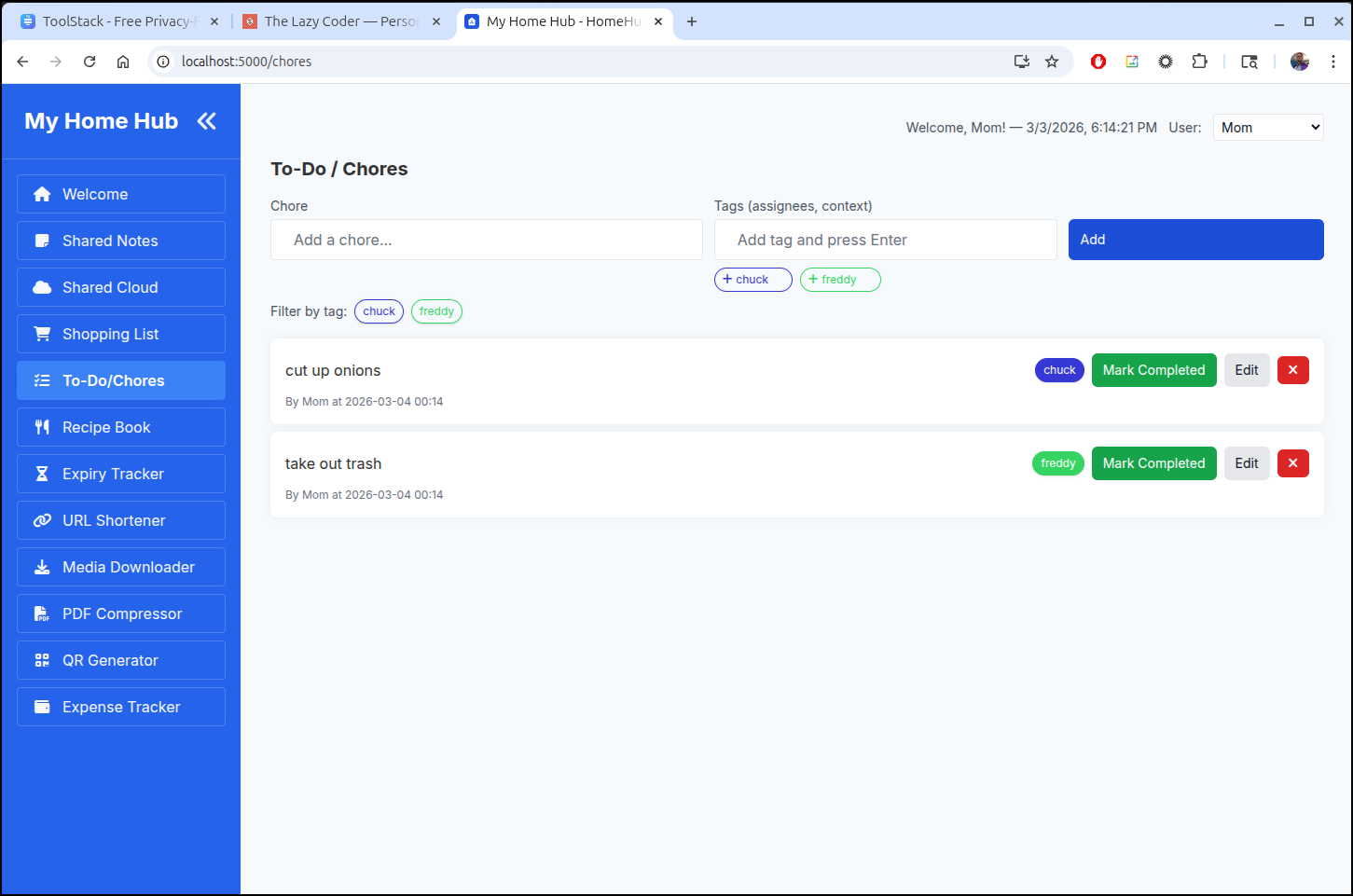Image resolution: width=1353 pixels, height=896 pixels.
Task: Click the blue Add button
Action: 1195,240
